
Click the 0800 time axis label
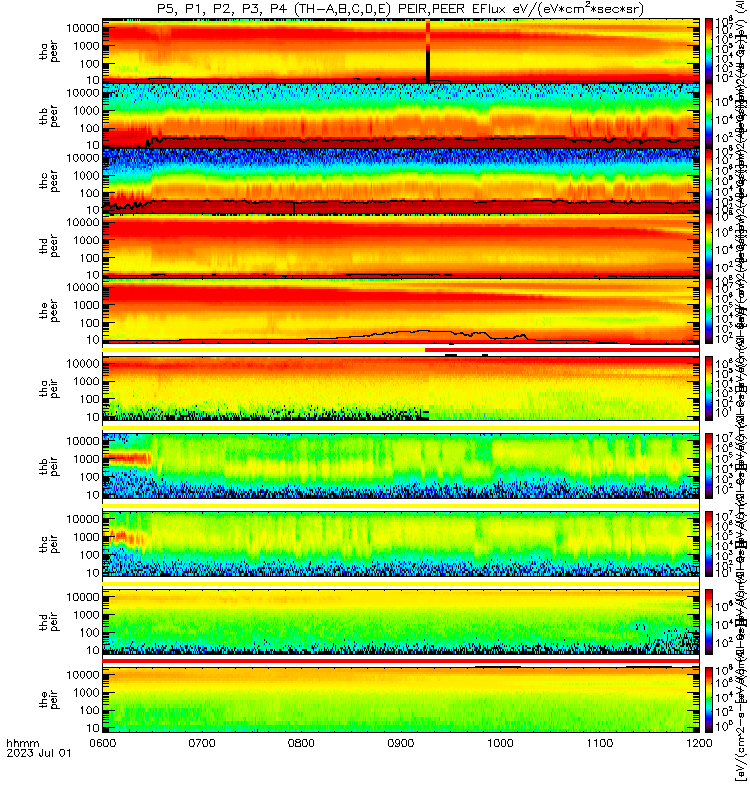[x=302, y=743]
